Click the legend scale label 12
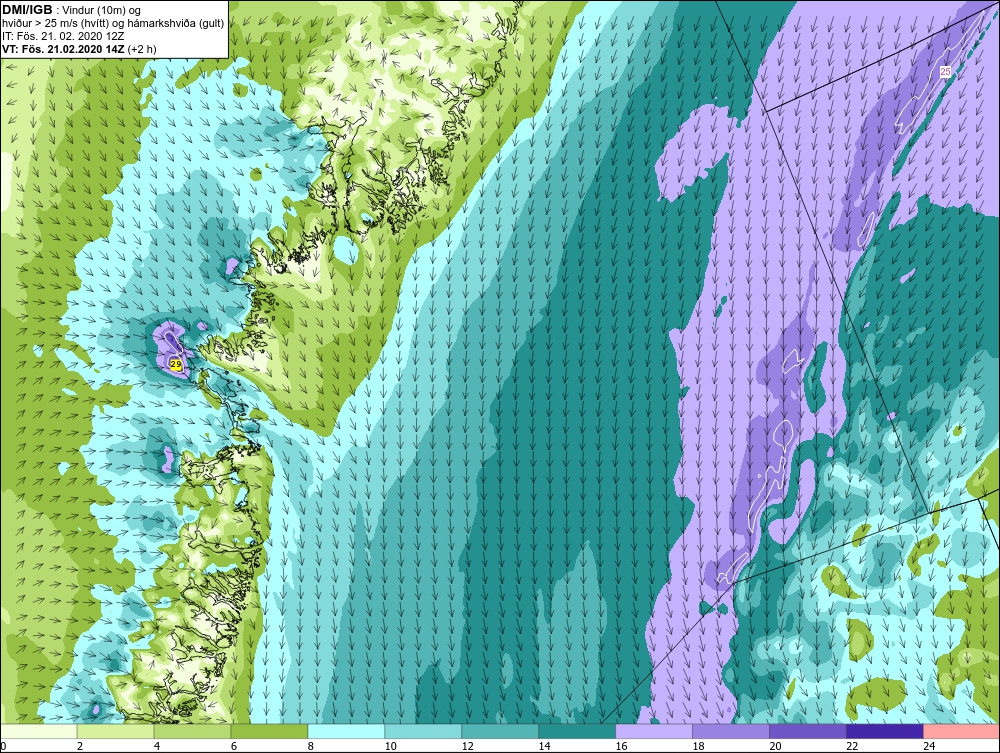The height and width of the screenshot is (753, 1000). pyautogui.click(x=467, y=746)
